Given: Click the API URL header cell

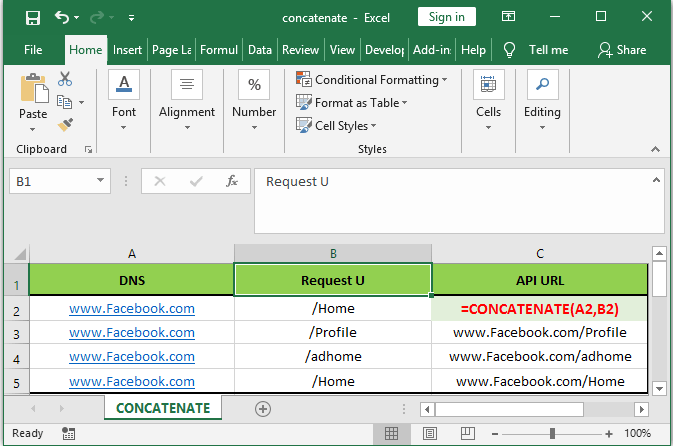Looking at the screenshot, I should coord(540,280).
